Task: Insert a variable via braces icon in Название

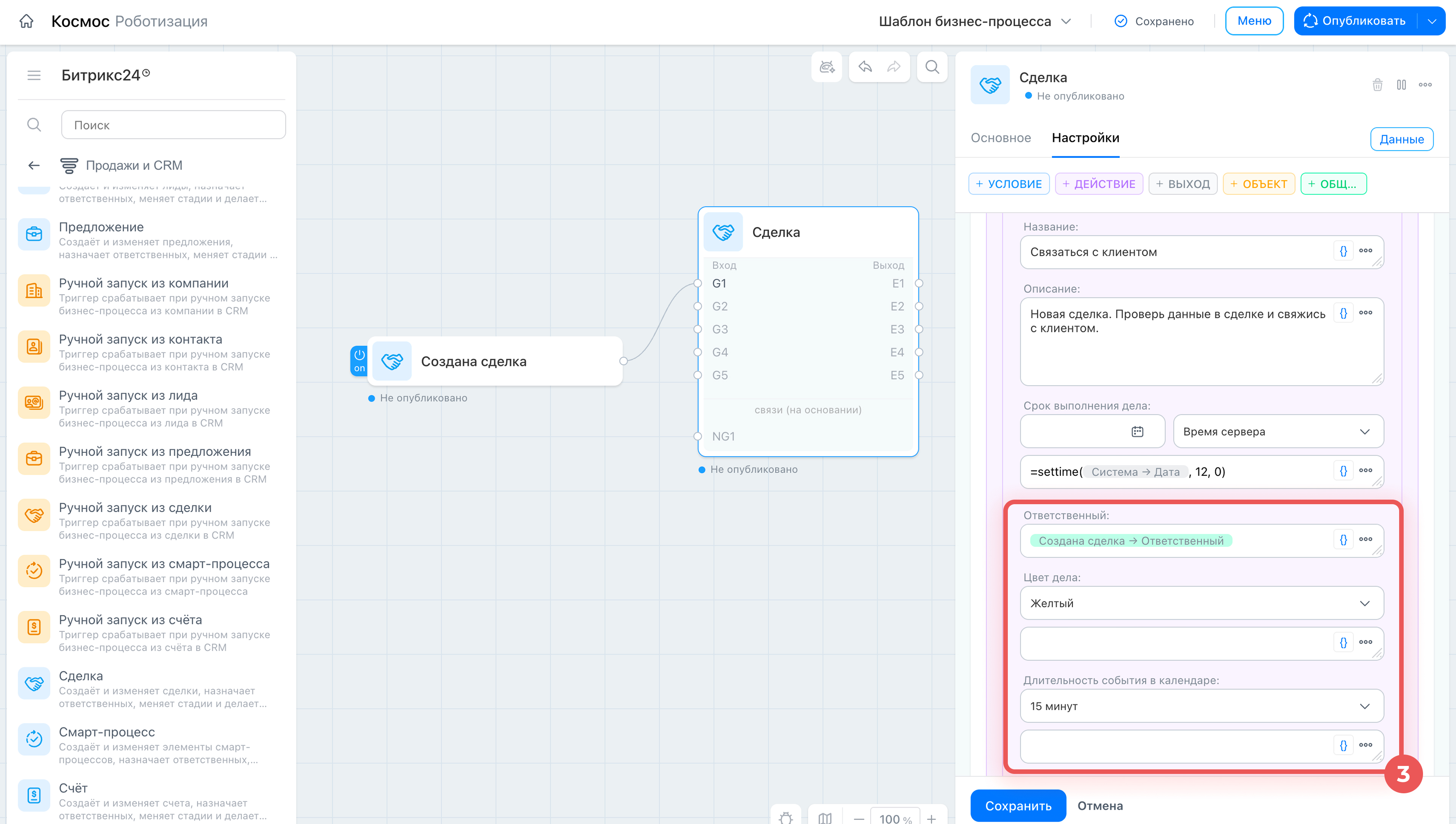Action: tap(1343, 251)
